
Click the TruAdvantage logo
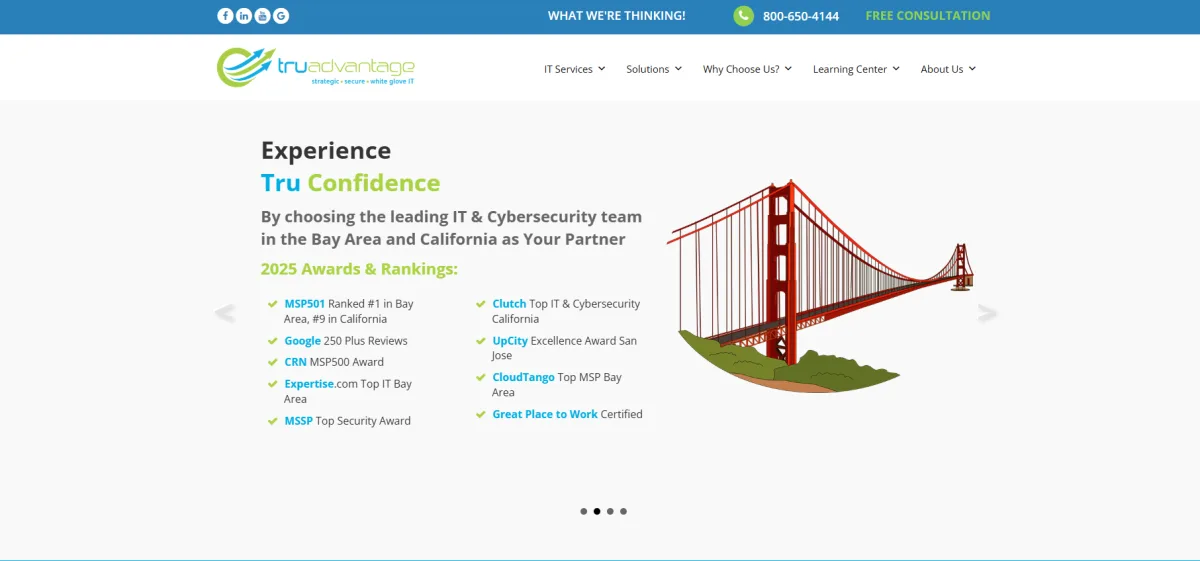point(316,67)
